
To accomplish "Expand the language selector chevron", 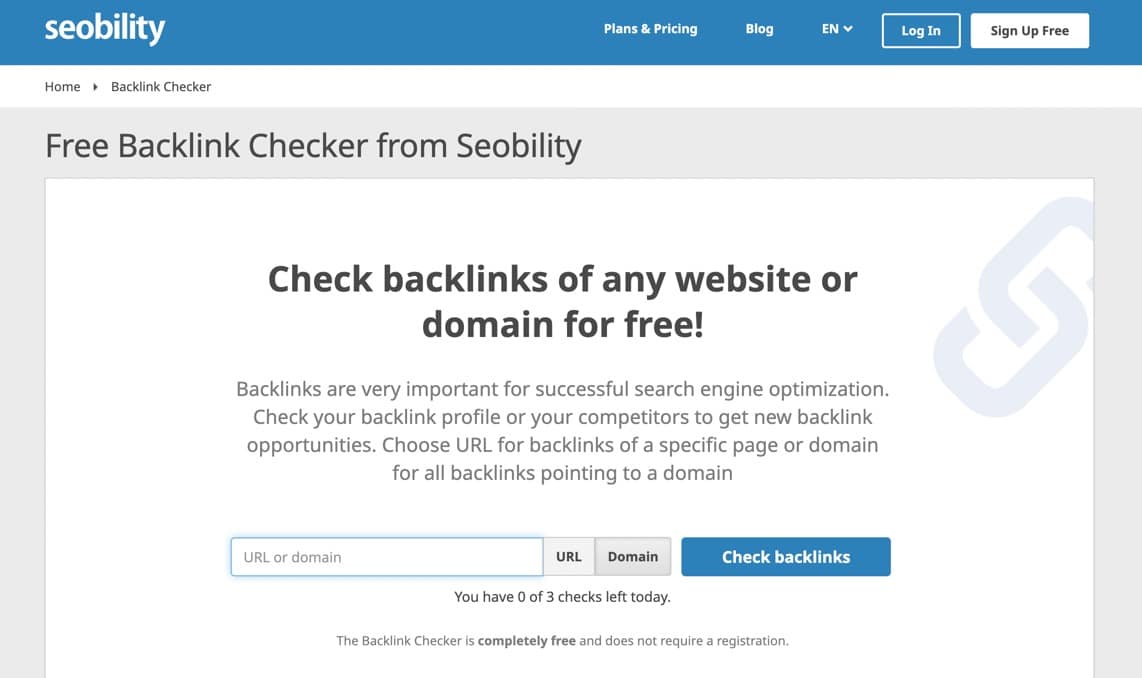I will coord(847,30).
